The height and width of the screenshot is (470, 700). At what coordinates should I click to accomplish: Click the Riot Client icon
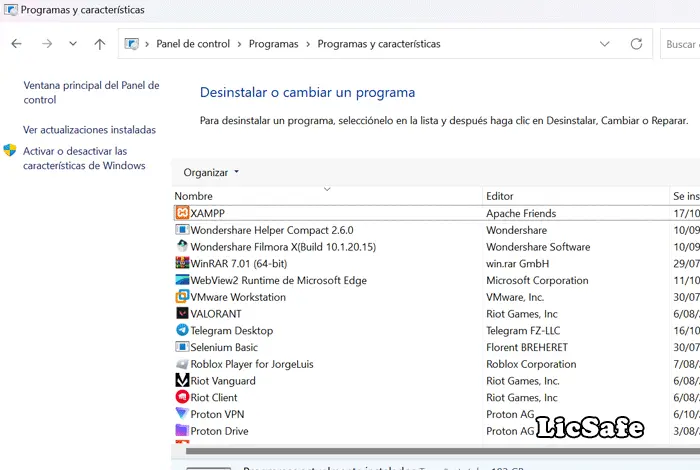(182, 397)
